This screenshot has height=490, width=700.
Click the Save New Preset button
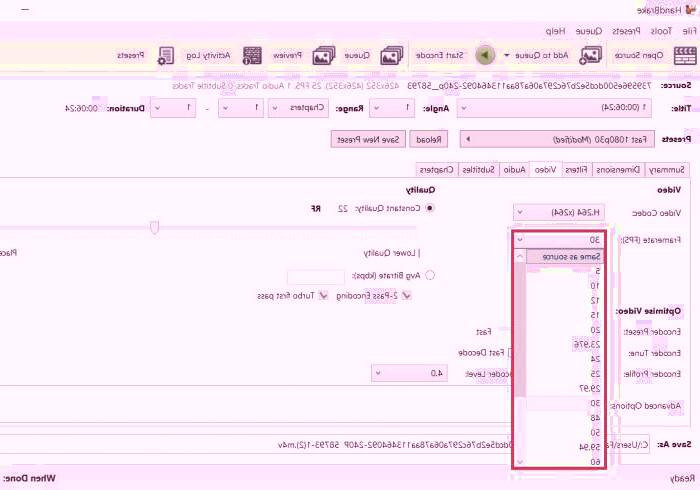368,140
